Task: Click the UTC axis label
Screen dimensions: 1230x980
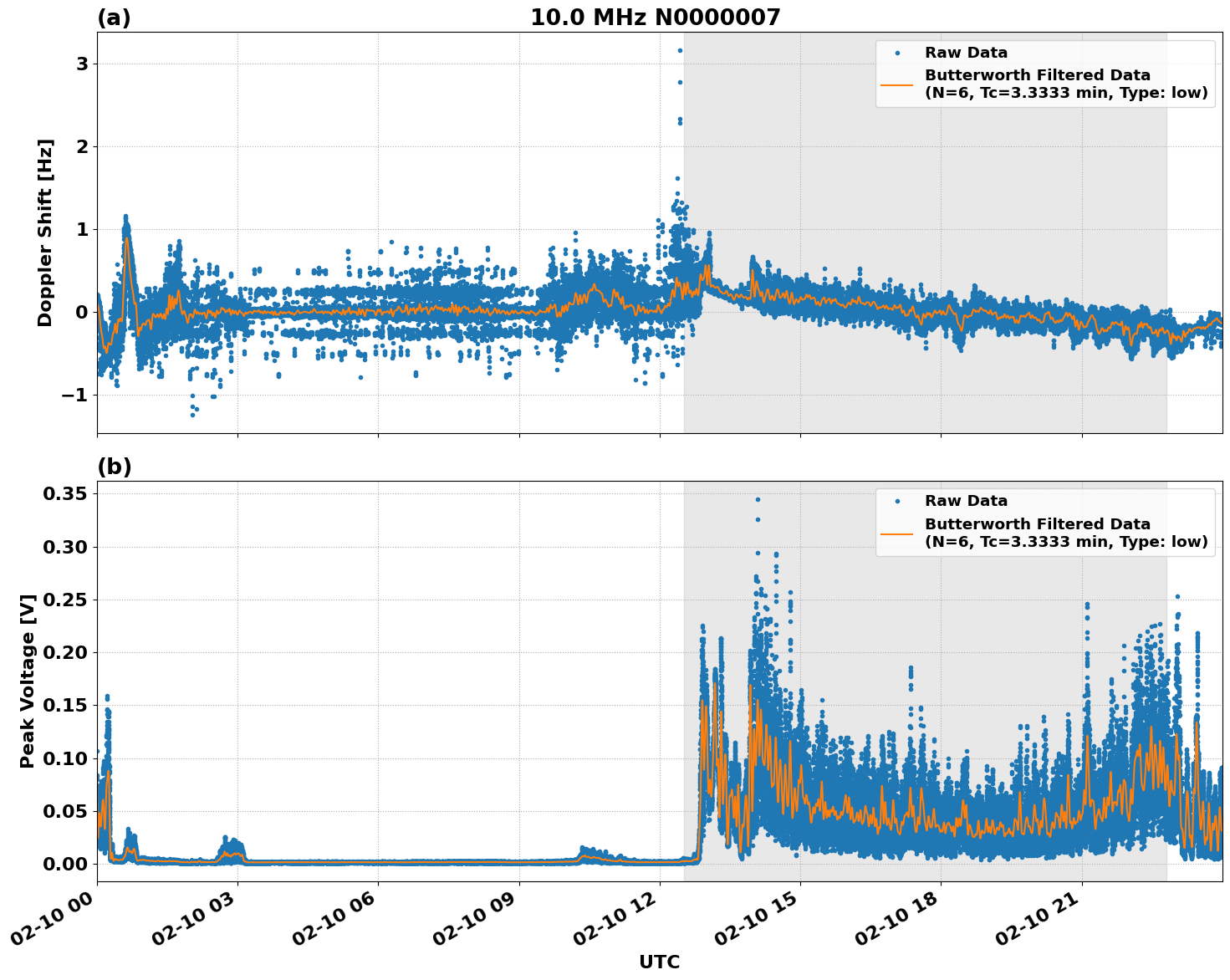Action: tap(657, 962)
